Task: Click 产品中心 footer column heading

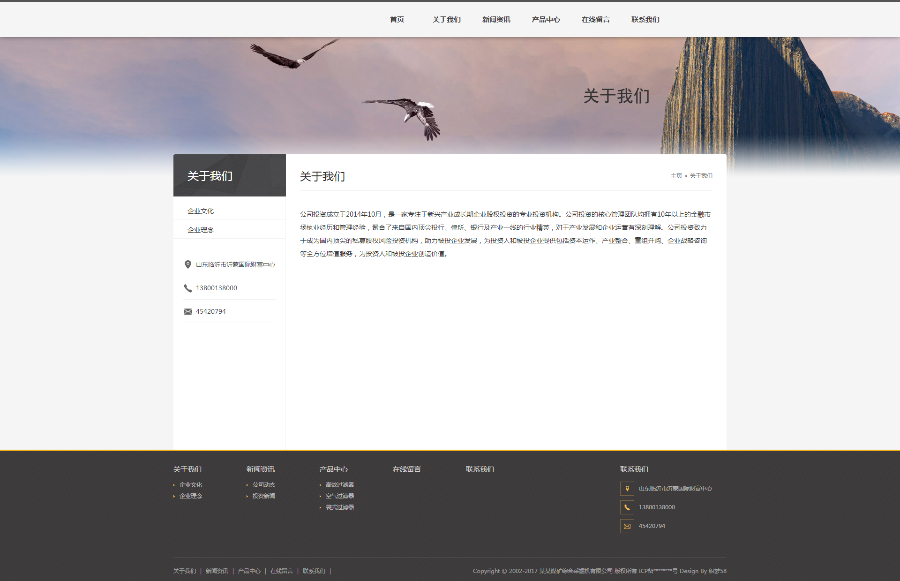Action: pyautogui.click(x=333, y=469)
